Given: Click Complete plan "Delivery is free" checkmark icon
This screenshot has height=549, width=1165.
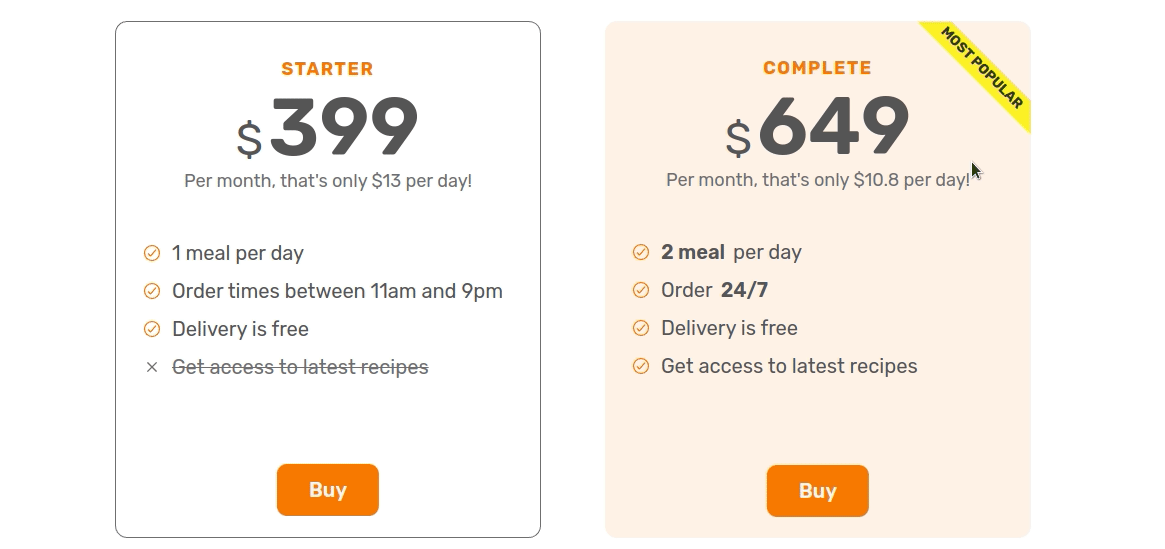Looking at the screenshot, I should pyautogui.click(x=641, y=328).
